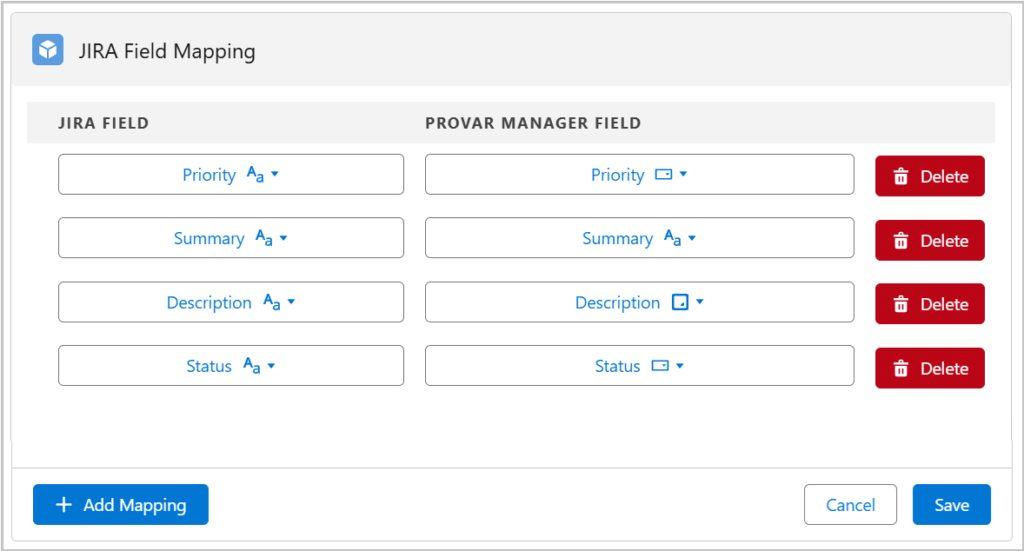Click plus icon on Add Mapping
Screen dimensions: 1024x551
tap(64, 505)
